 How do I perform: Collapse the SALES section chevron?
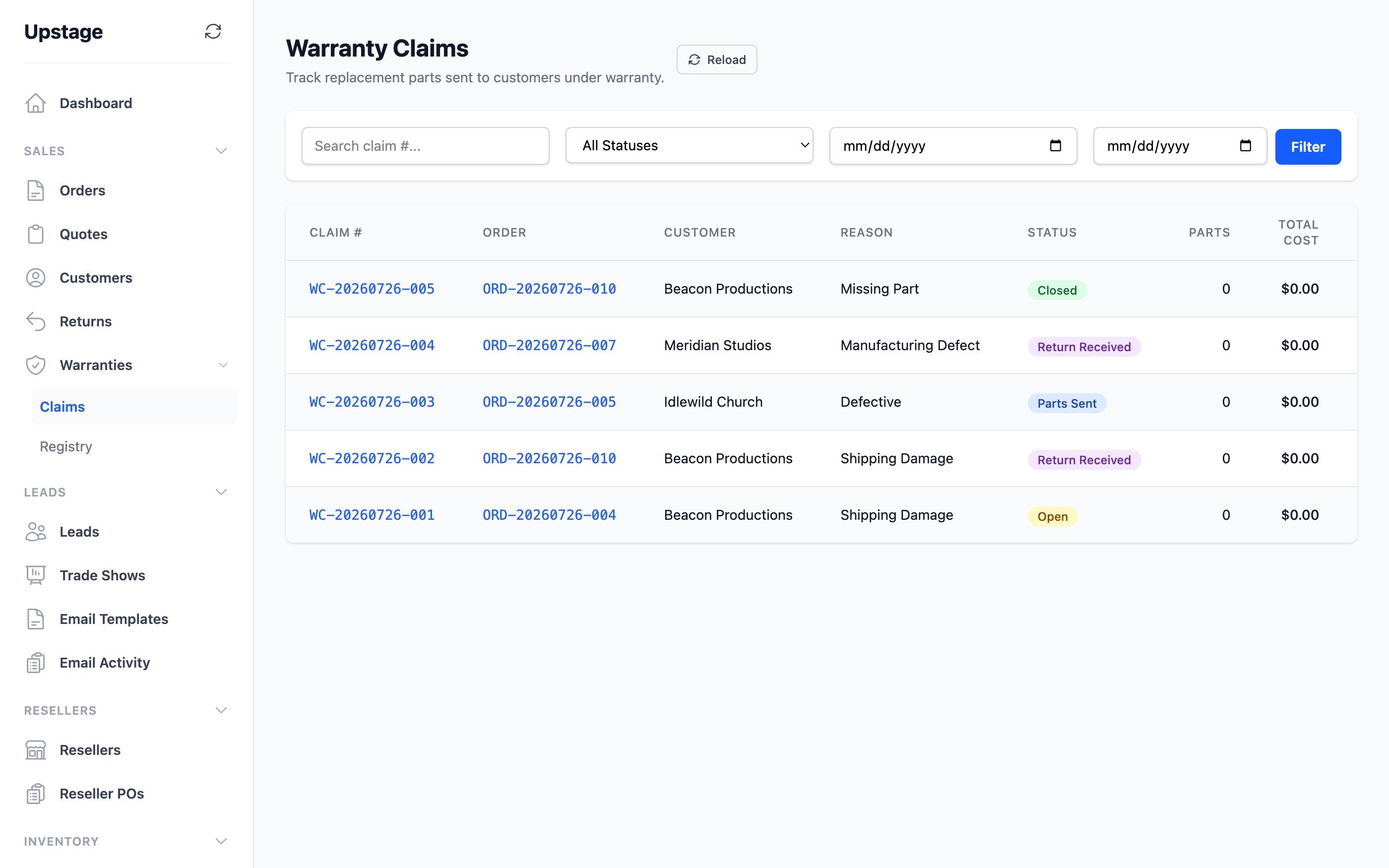click(221, 151)
